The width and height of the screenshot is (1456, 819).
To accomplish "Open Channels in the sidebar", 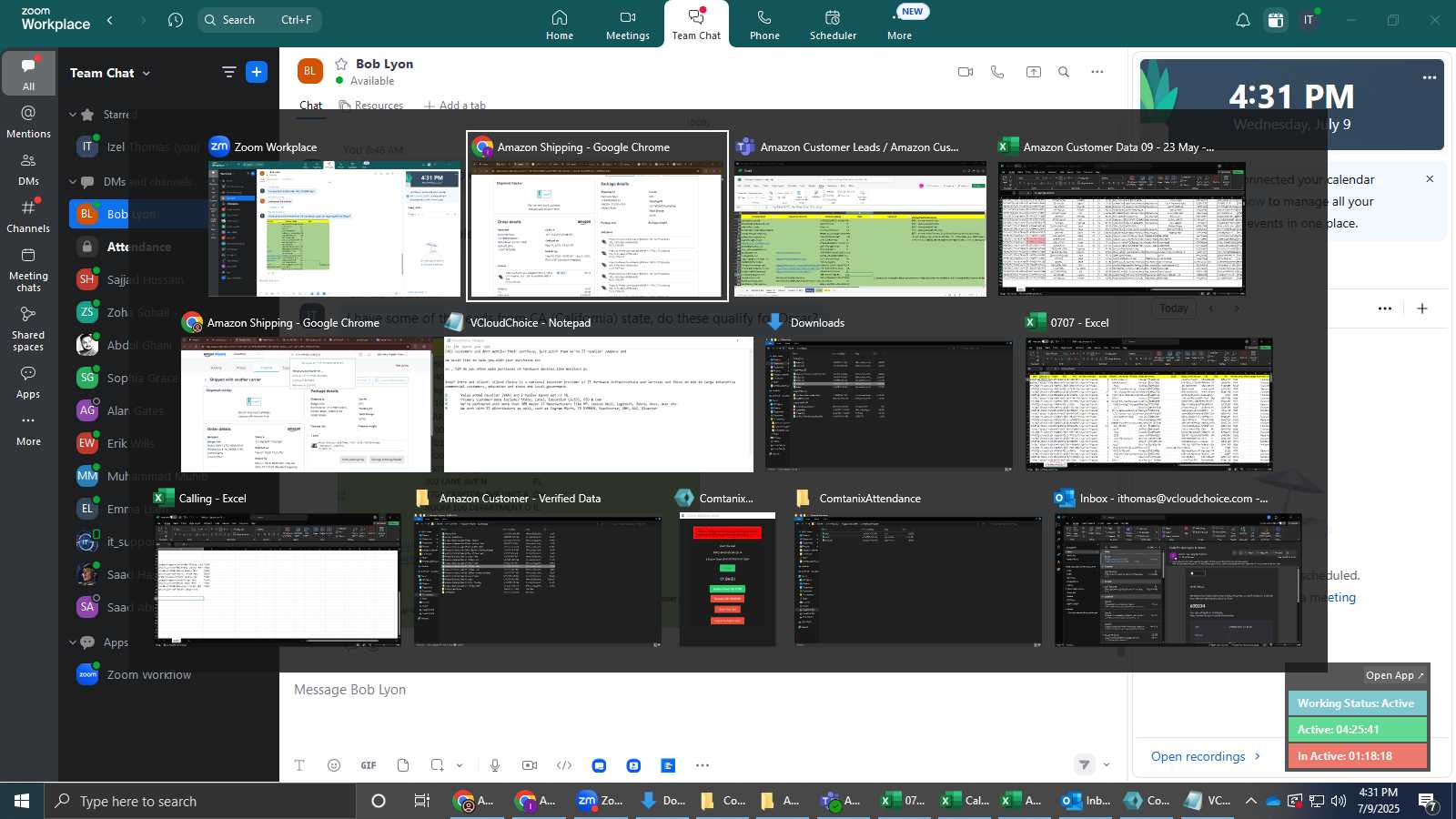I will pos(29,216).
